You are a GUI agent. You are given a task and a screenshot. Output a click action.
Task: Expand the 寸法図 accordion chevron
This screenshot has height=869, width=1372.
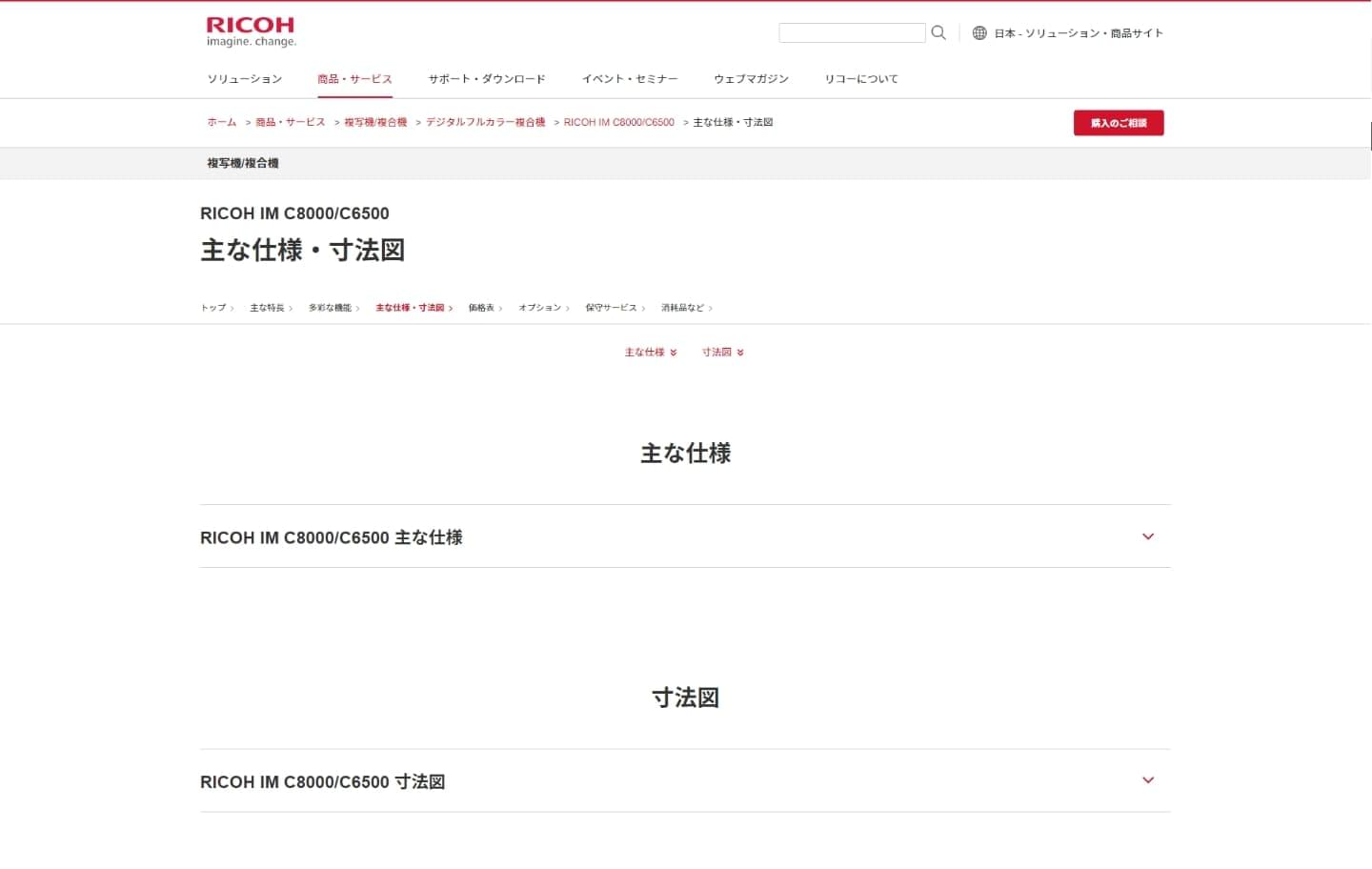[1147, 780]
